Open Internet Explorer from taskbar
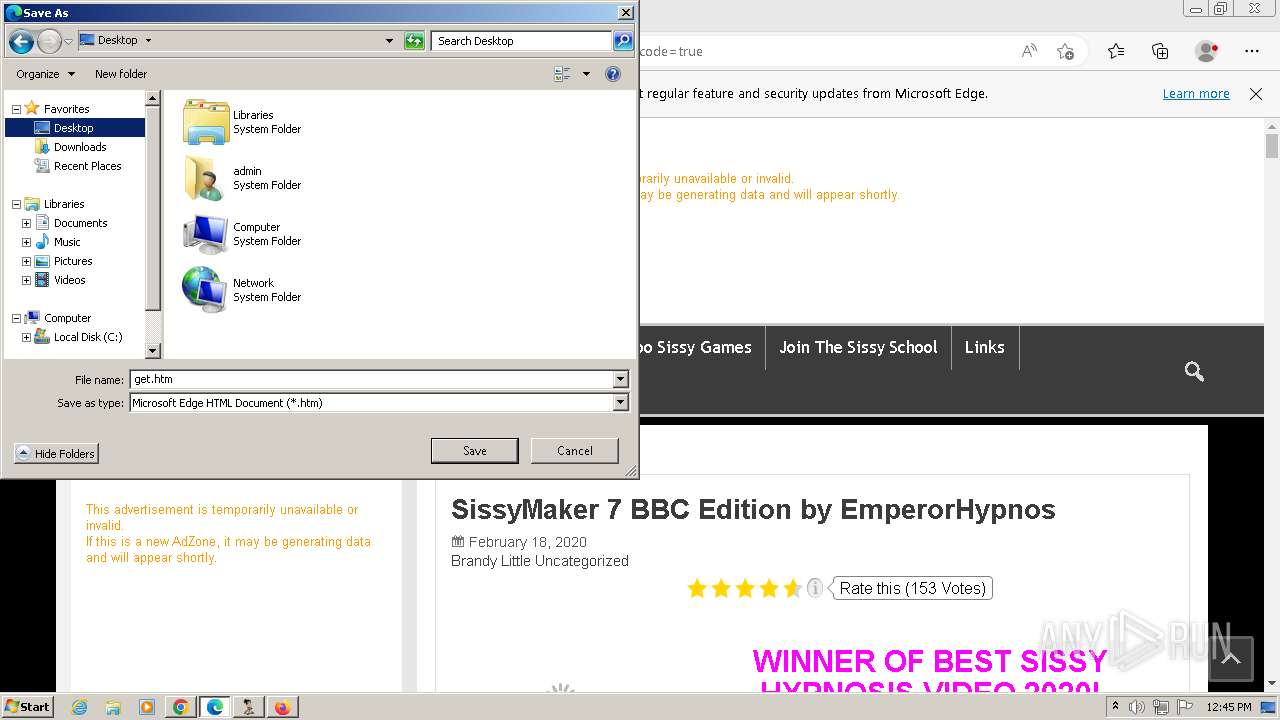Screen dimensions: 1280x720 [x=79, y=707]
